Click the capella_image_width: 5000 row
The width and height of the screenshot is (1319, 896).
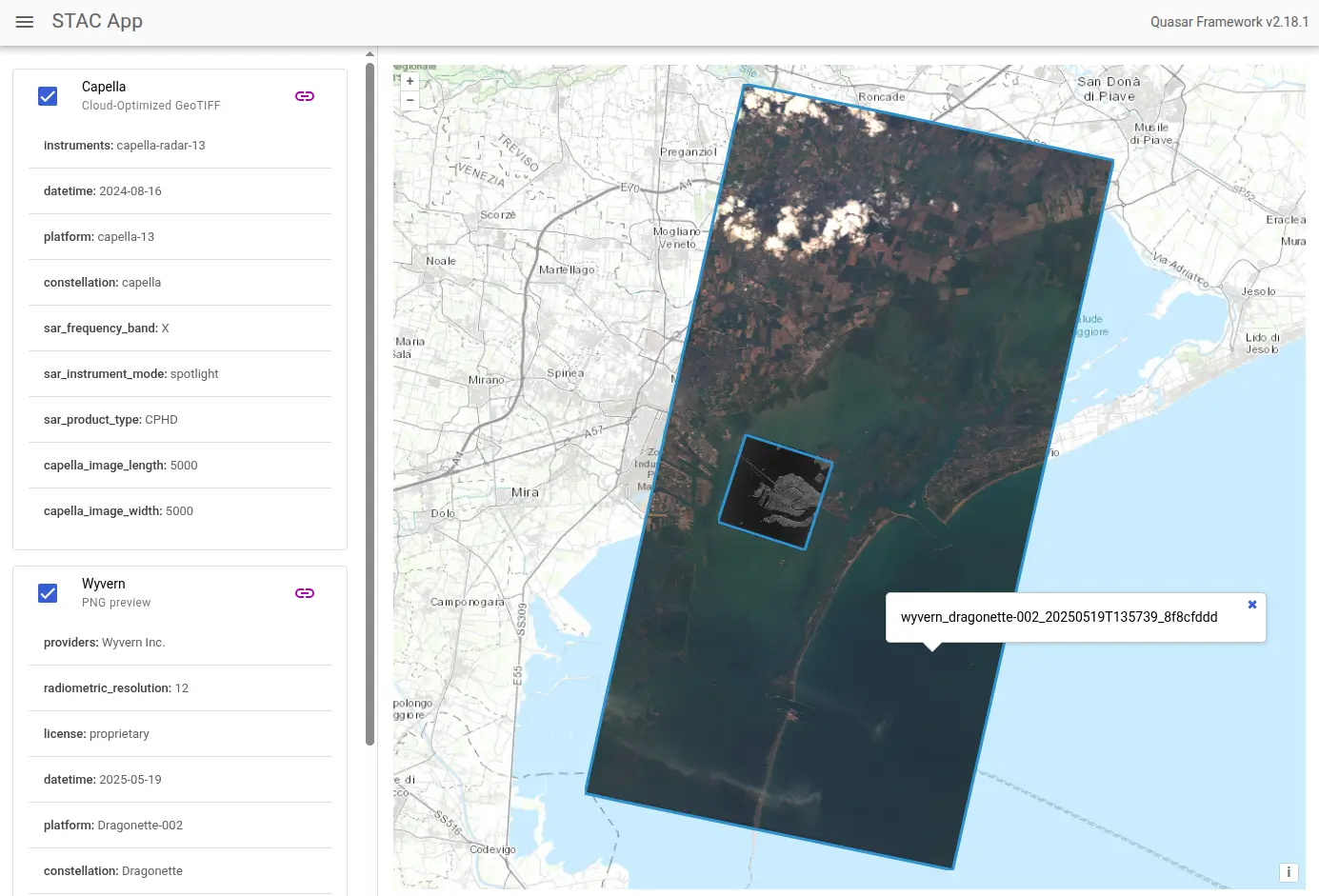pyautogui.click(x=180, y=511)
